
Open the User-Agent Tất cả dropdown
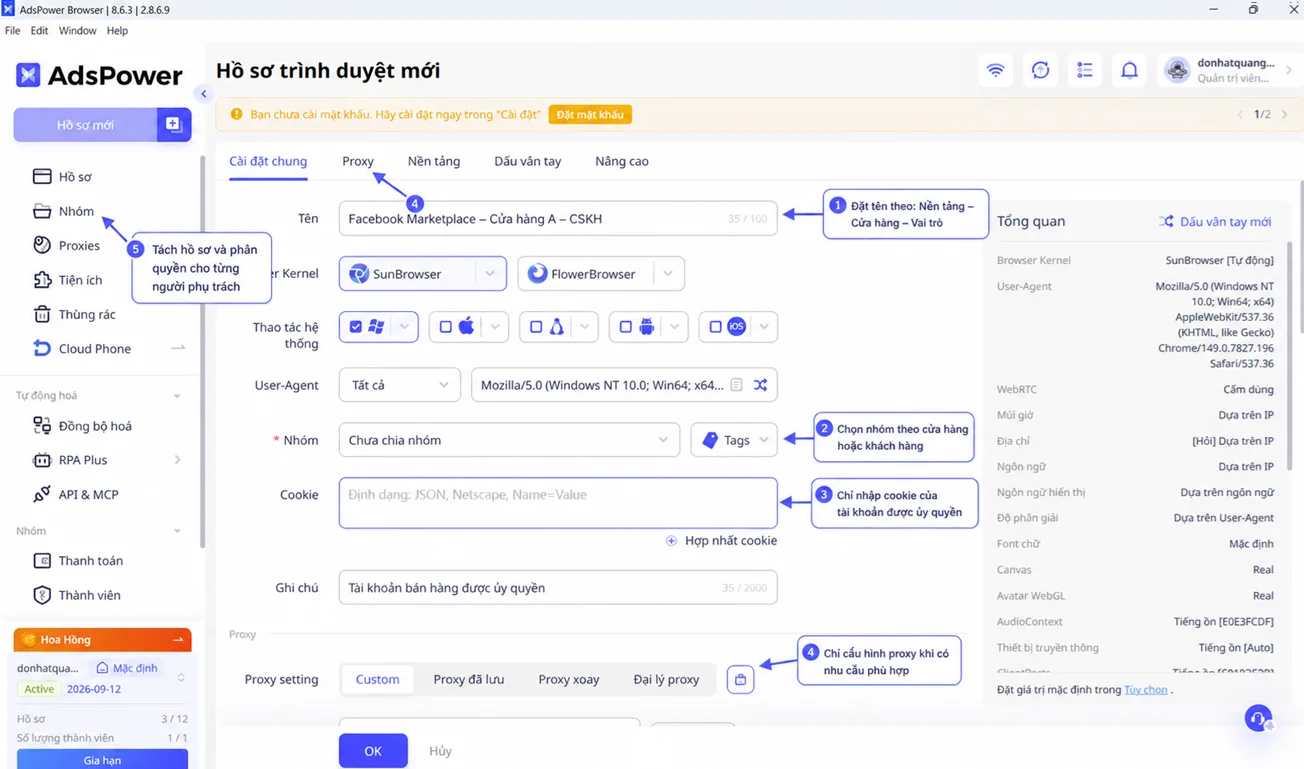click(400, 385)
